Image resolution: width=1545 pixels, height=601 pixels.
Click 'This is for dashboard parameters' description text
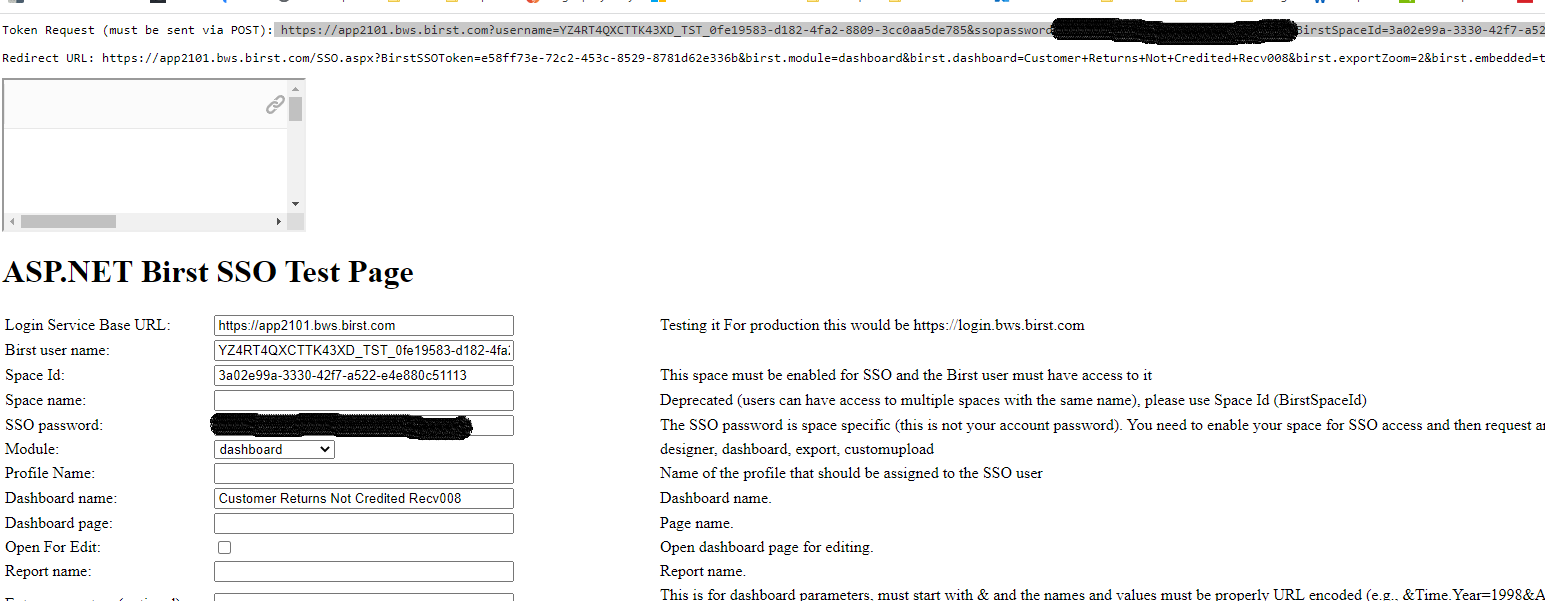[1102, 594]
